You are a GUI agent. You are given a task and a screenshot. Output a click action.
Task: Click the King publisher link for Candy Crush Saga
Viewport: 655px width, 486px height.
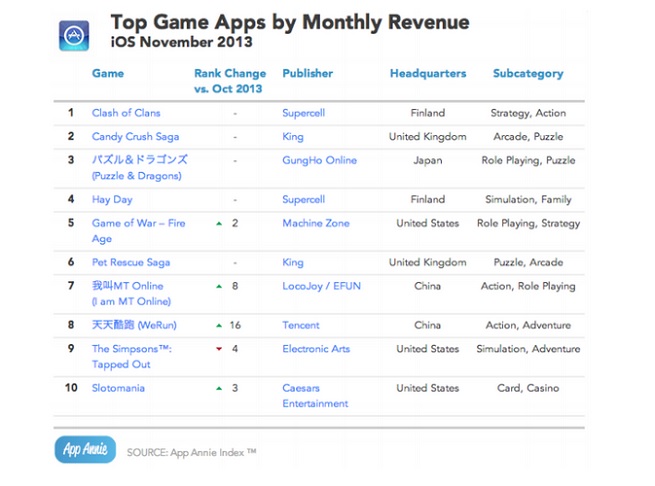[293, 137]
